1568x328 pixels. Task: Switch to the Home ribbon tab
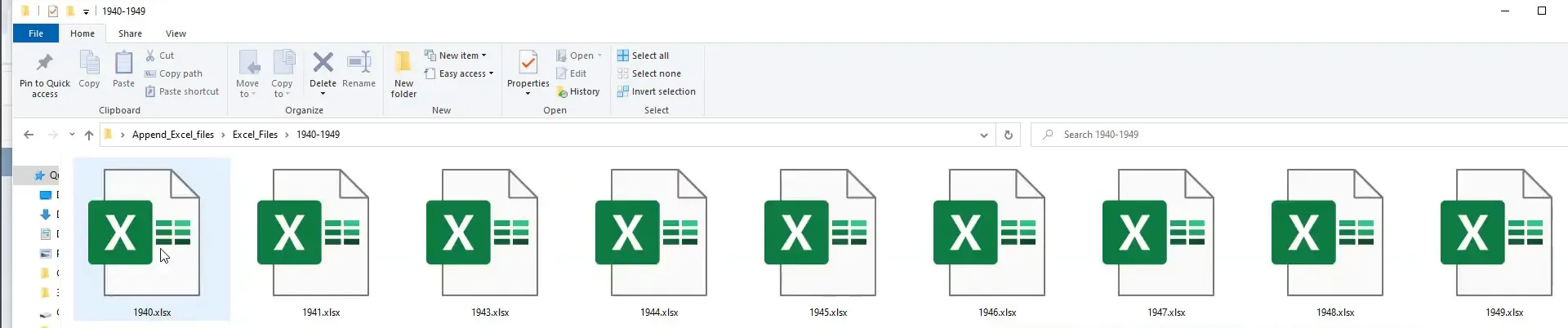pos(82,33)
